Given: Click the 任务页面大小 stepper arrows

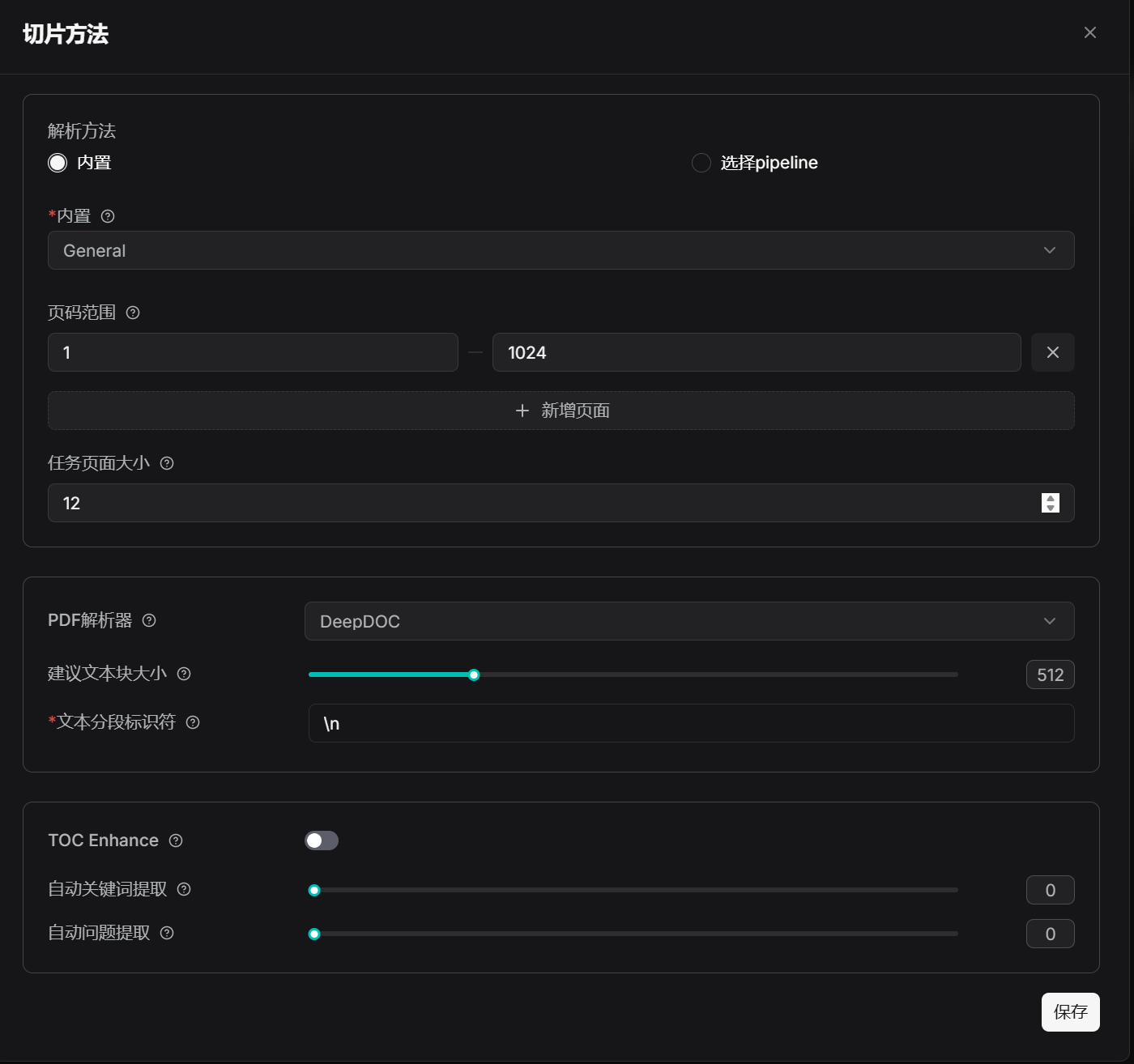Looking at the screenshot, I should coord(1051,503).
